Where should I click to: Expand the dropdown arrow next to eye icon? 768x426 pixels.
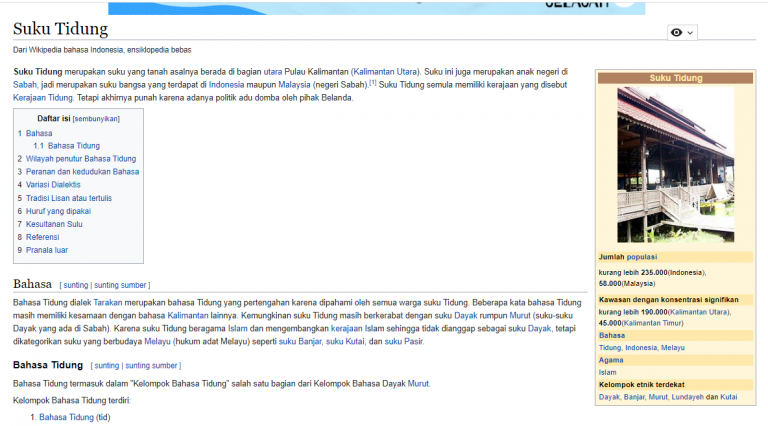tap(690, 33)
